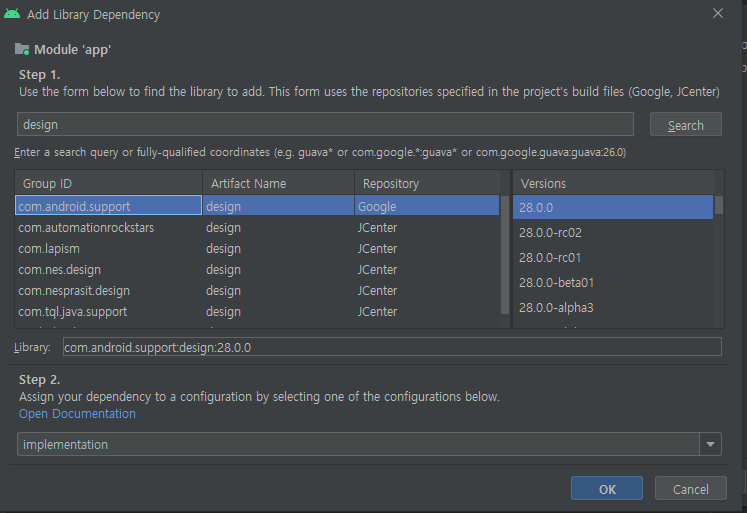747x513 pixels.
Task: Select version 28.0.0-rc02
Action: tap(613, 232)
